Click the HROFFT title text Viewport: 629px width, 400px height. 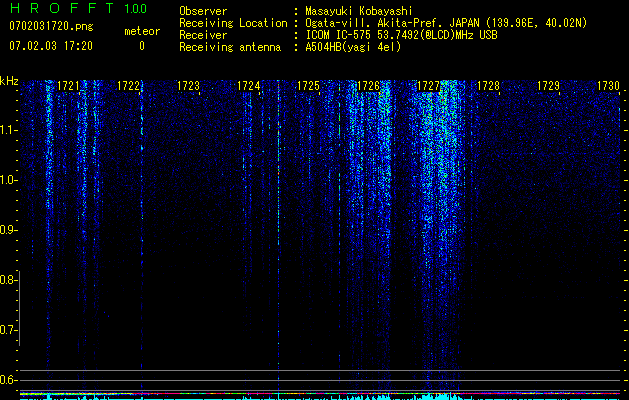click(62, 8)
